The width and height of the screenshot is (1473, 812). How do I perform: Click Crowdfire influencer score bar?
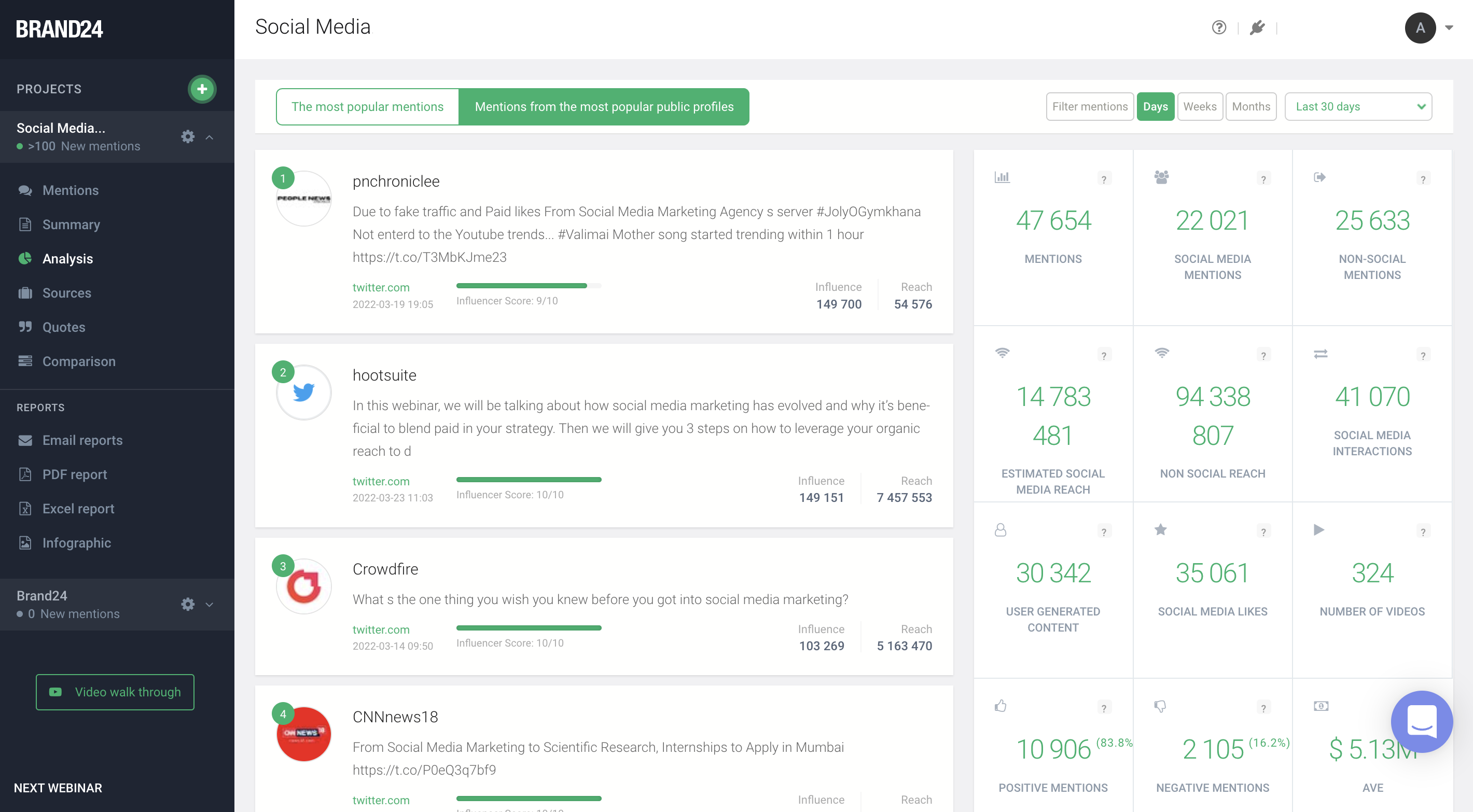[529, 628]
